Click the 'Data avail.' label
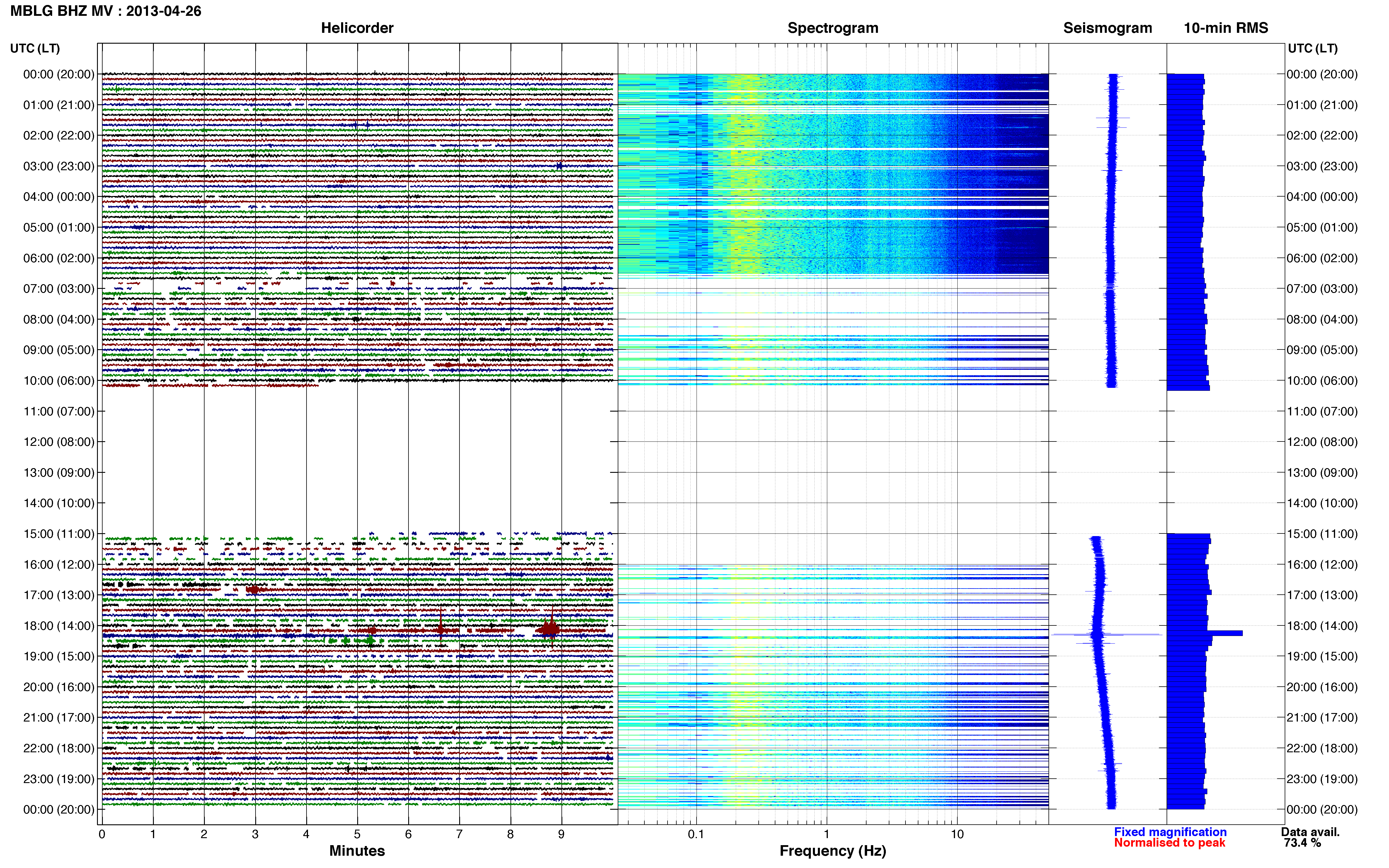 coord(1310,832)
